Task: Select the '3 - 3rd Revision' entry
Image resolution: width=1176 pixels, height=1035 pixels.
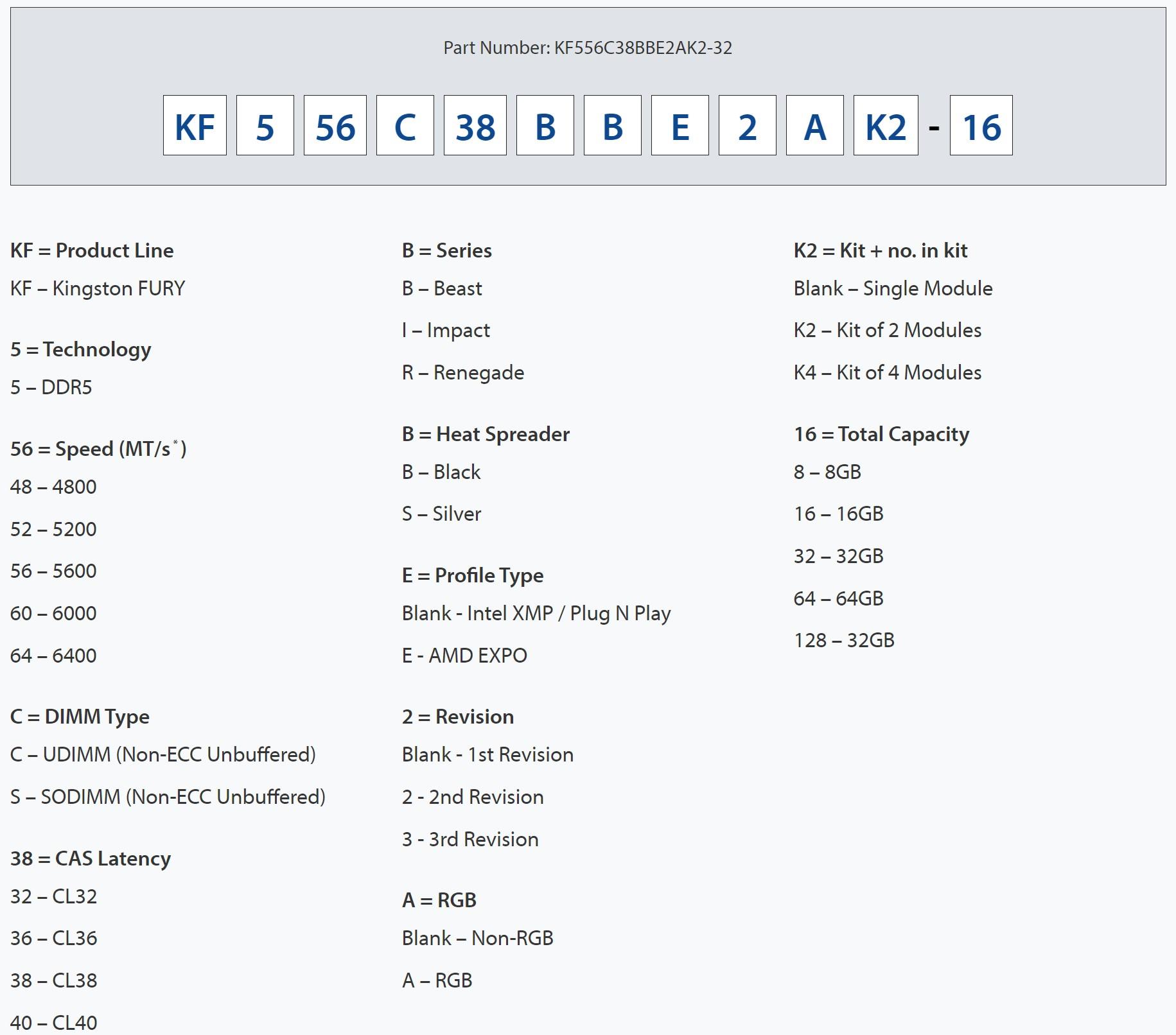Action: tap(470, 839)
